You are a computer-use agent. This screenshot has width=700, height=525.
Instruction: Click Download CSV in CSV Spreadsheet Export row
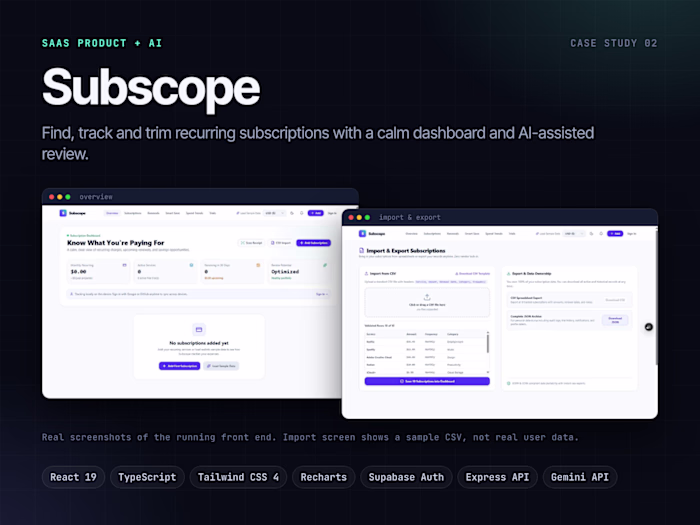point(615,300)
